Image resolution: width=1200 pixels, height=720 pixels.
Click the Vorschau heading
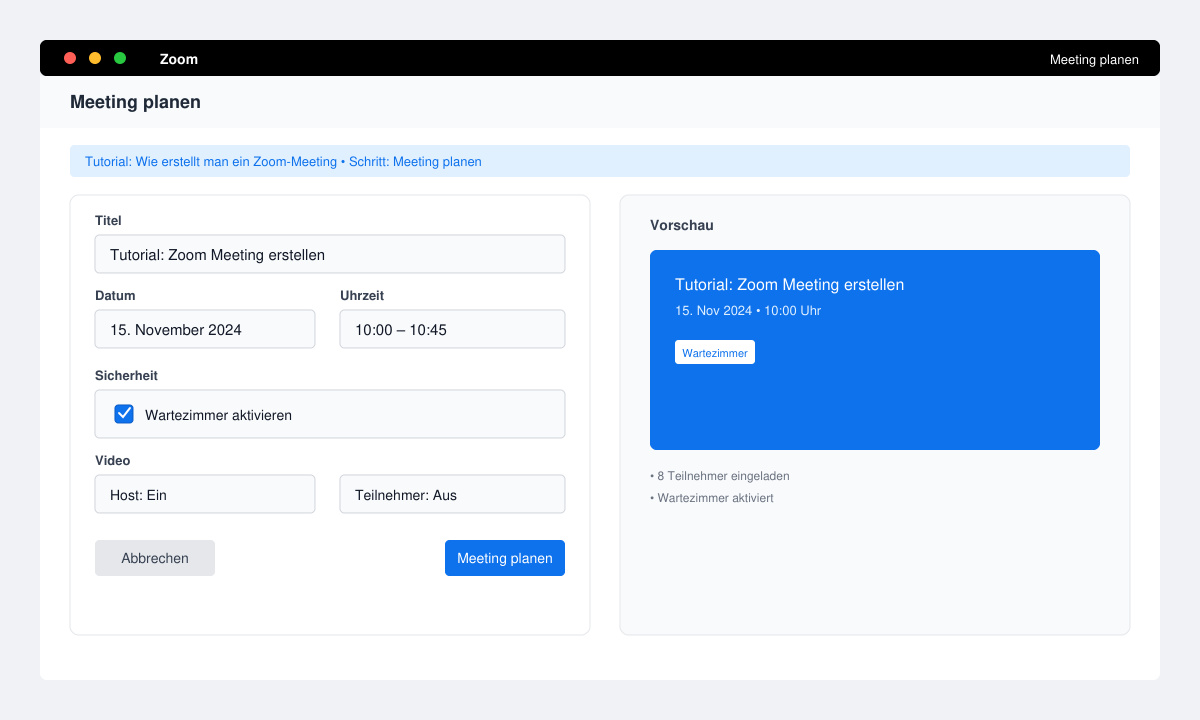coord(682,226)
